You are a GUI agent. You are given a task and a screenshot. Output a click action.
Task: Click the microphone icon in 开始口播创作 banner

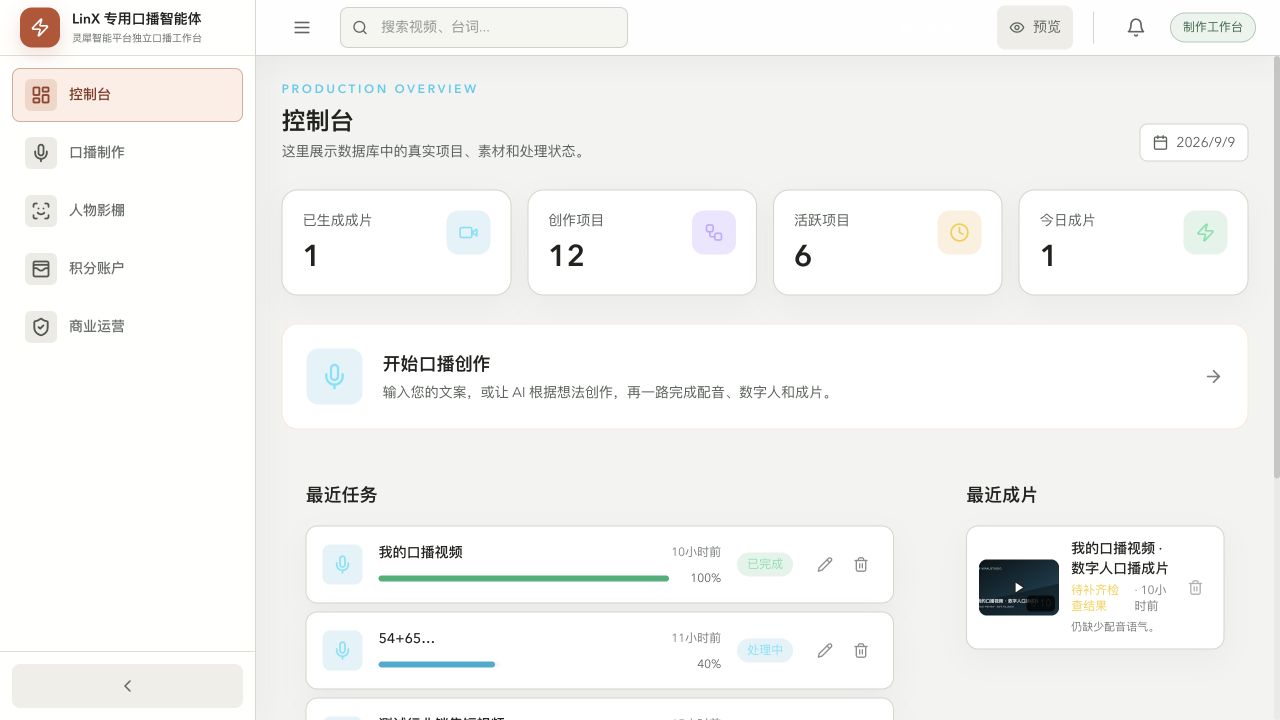pos(335,376)
